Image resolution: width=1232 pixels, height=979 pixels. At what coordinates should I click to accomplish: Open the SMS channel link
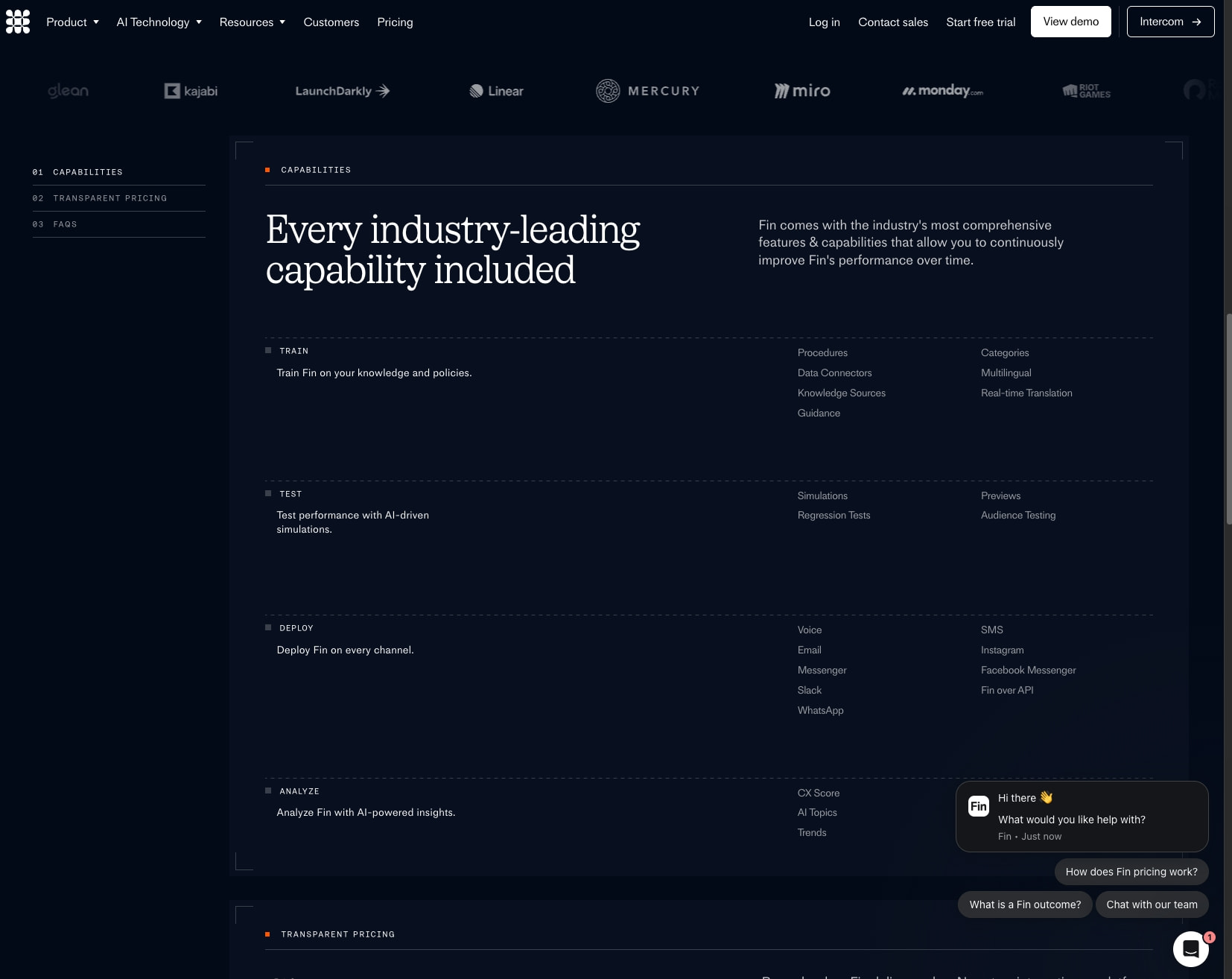(x=991, y=630)
